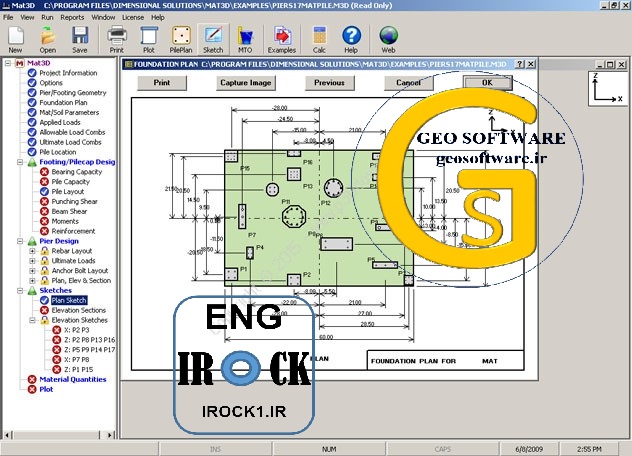Click the Plot toolbar icon
This screenshot has height=456, width=632.
[148, 40]
